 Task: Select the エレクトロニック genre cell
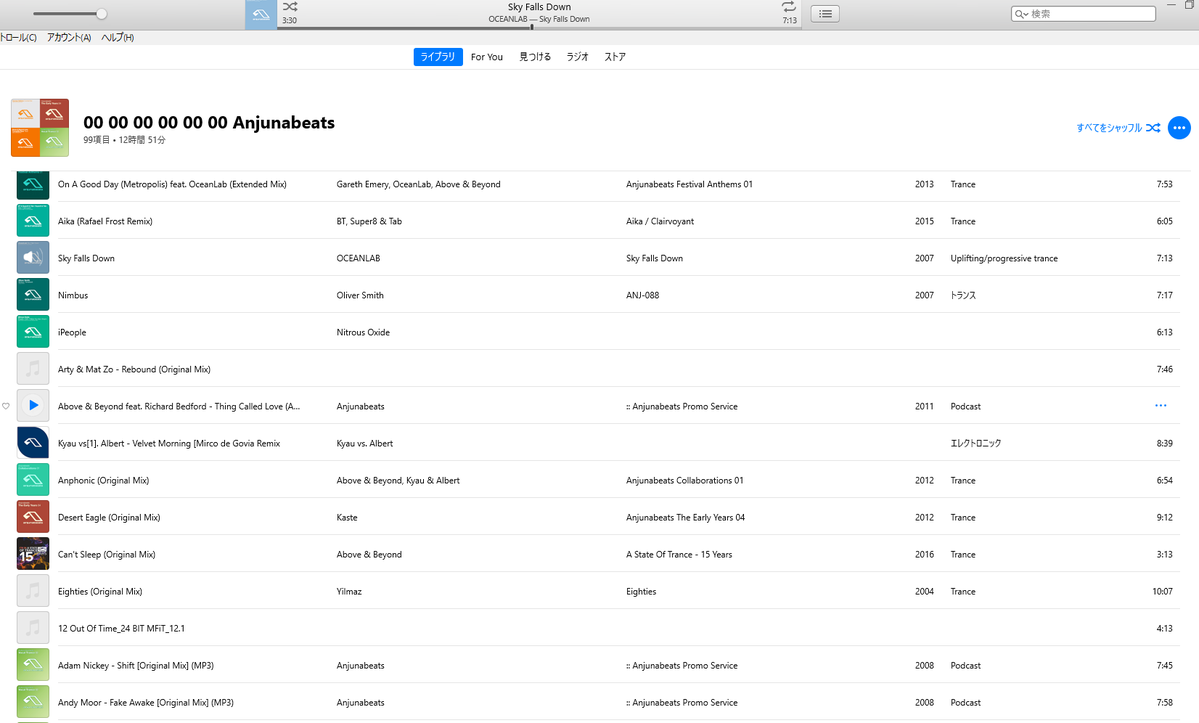coord(976,443)
